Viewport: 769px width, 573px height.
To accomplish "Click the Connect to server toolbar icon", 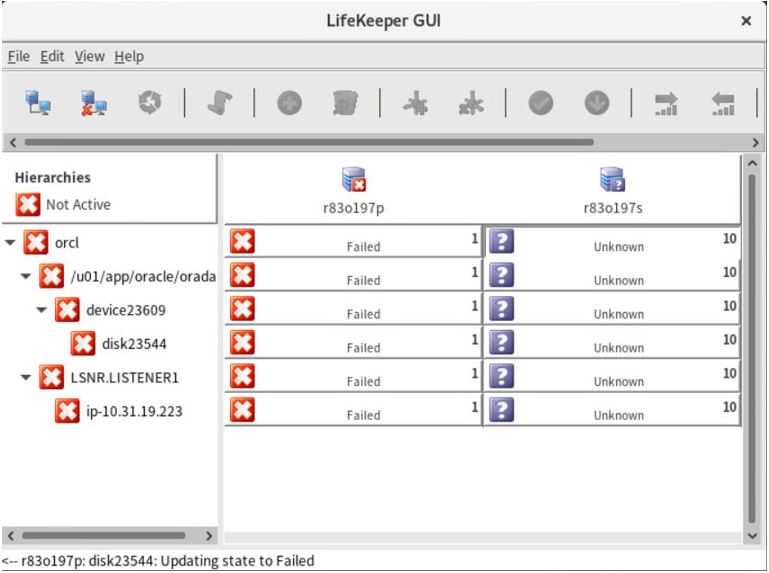I will point(38,103).
